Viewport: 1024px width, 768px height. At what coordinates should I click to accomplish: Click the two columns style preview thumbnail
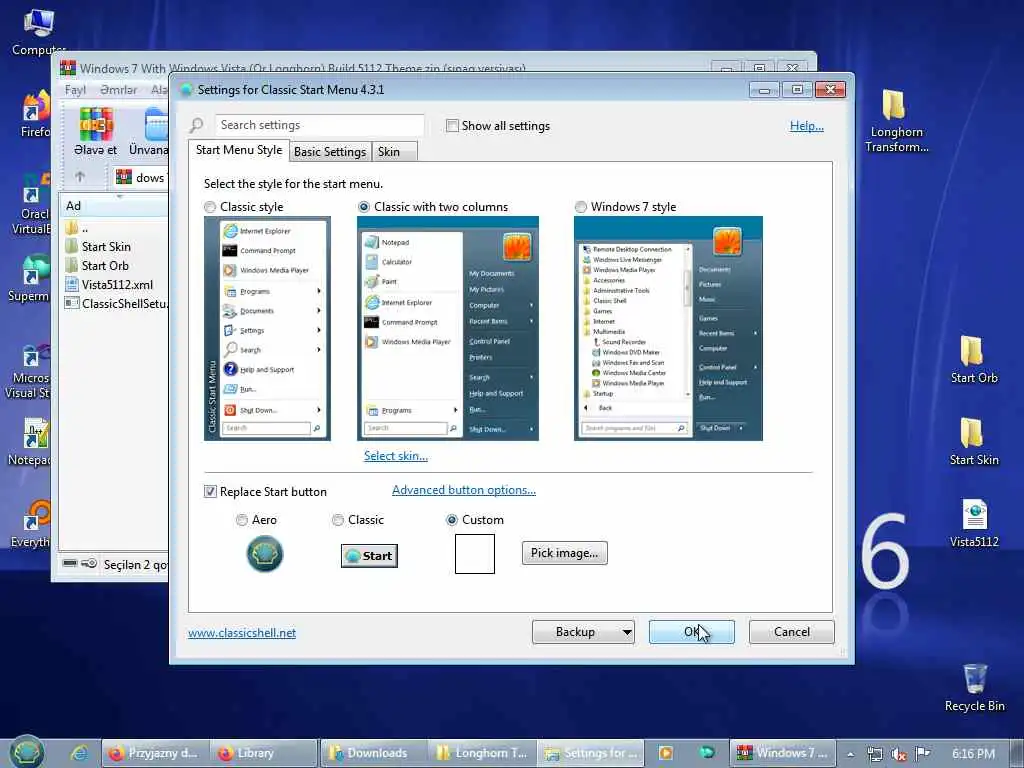(447, 328)
